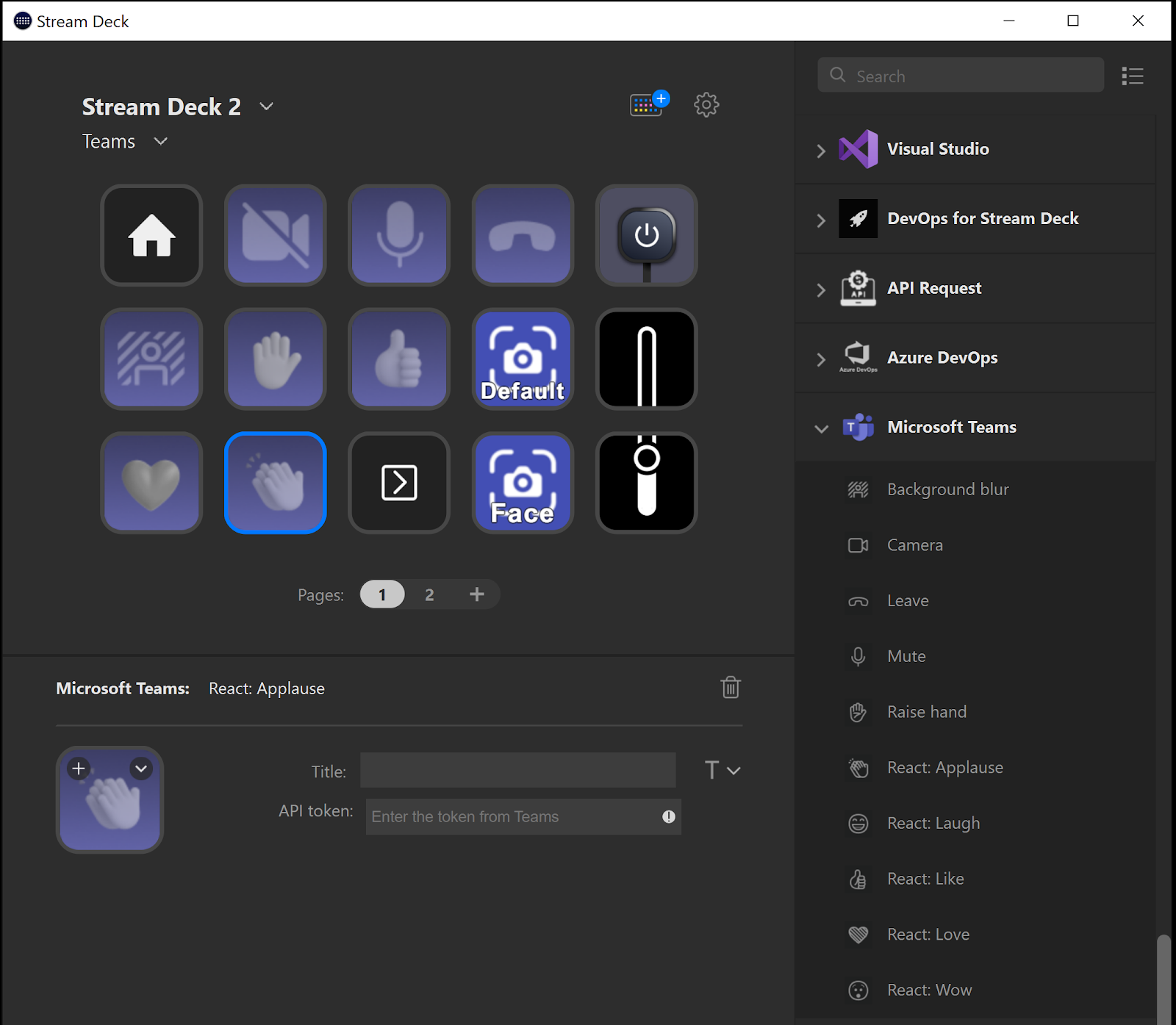Open the Teams profile dropdown
This screenshot has height=1025, width=1176.
point(161,141)
